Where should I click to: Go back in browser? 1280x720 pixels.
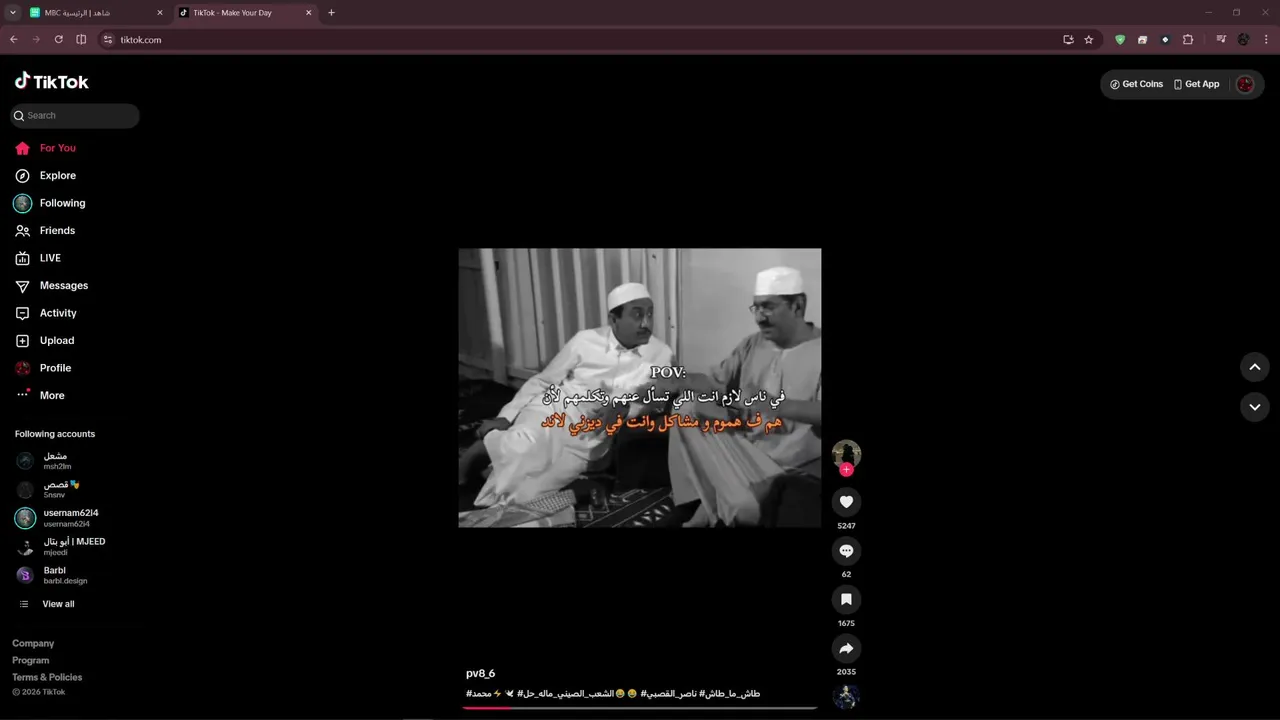coord(14,40)
